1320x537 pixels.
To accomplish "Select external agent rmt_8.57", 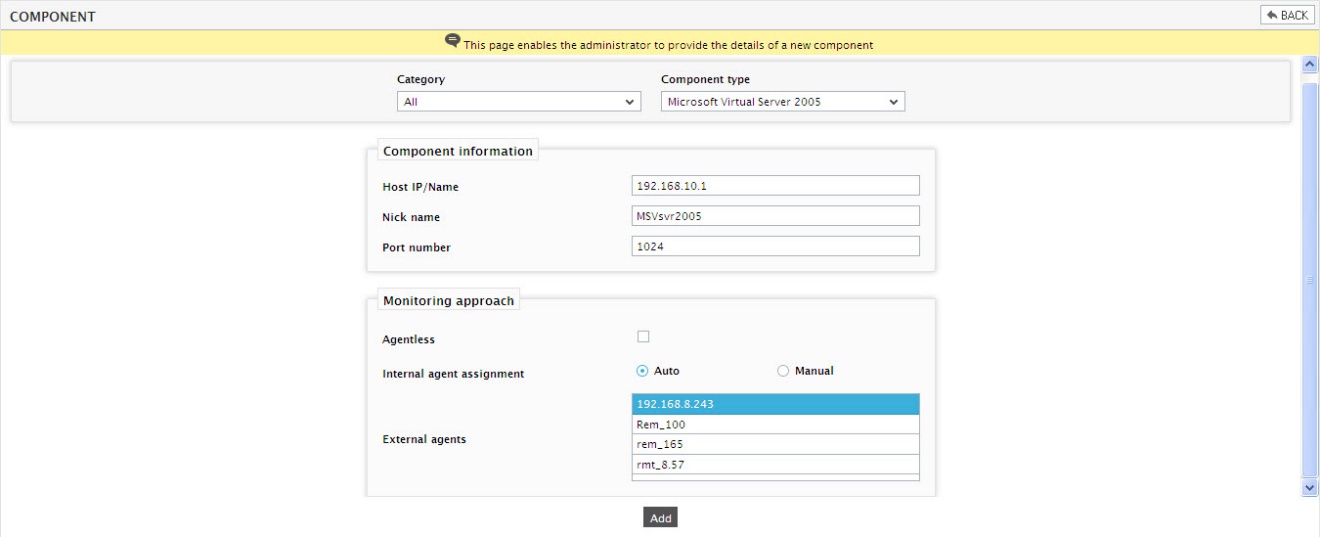I will point(775,464).
